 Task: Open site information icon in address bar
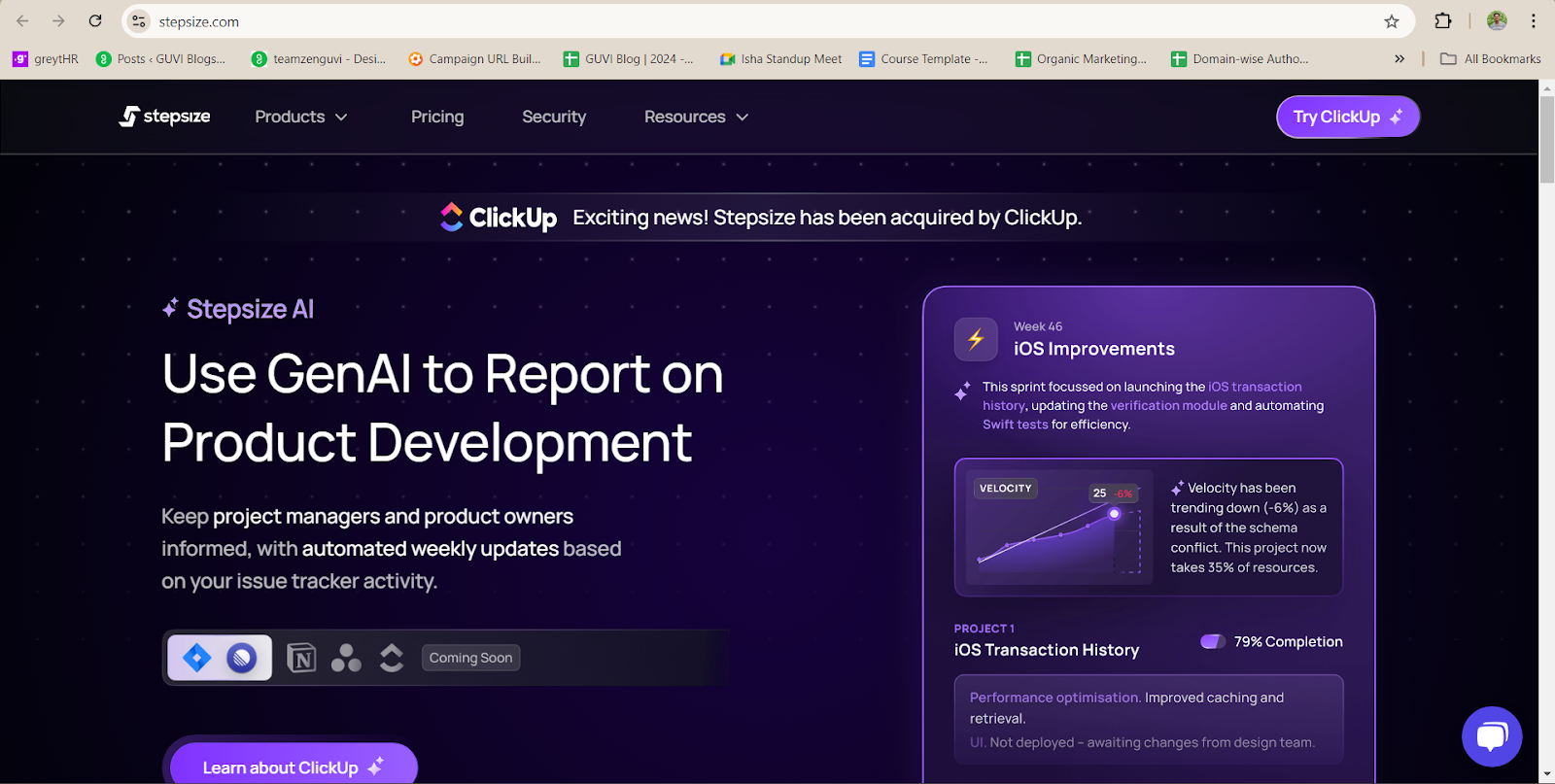tap(139, 20)
